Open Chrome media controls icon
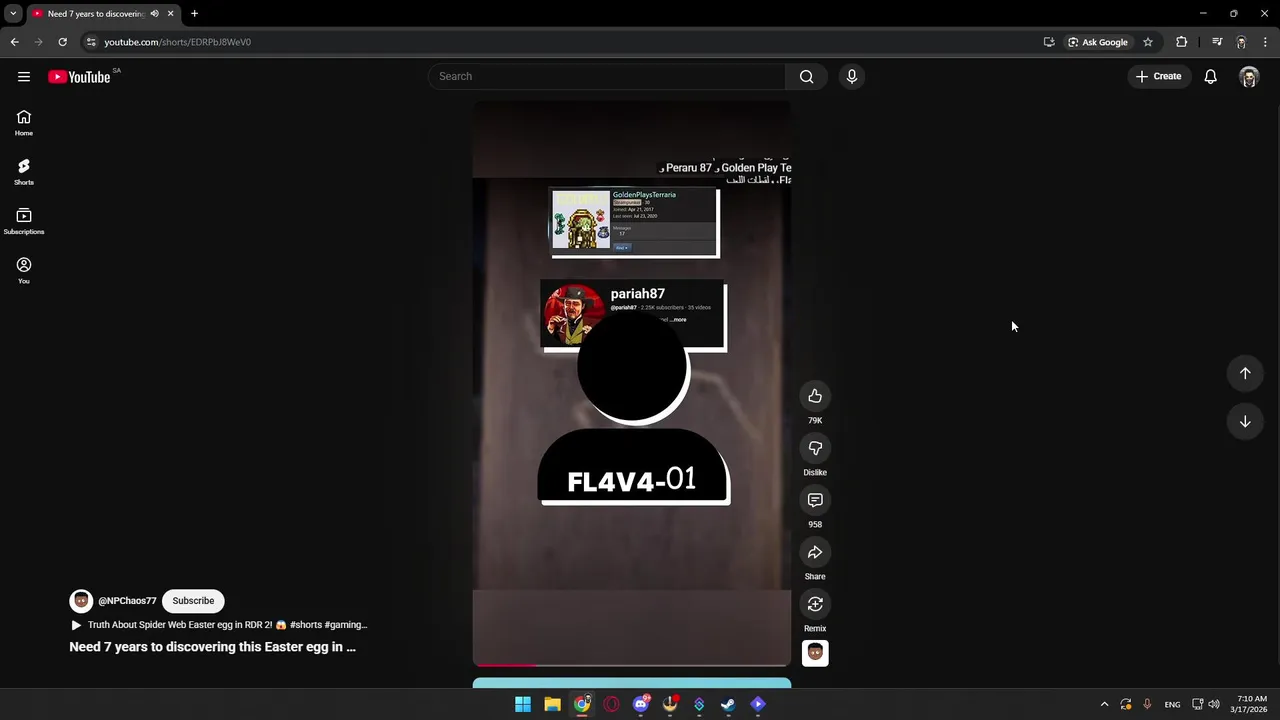 tap(1217, 42)
